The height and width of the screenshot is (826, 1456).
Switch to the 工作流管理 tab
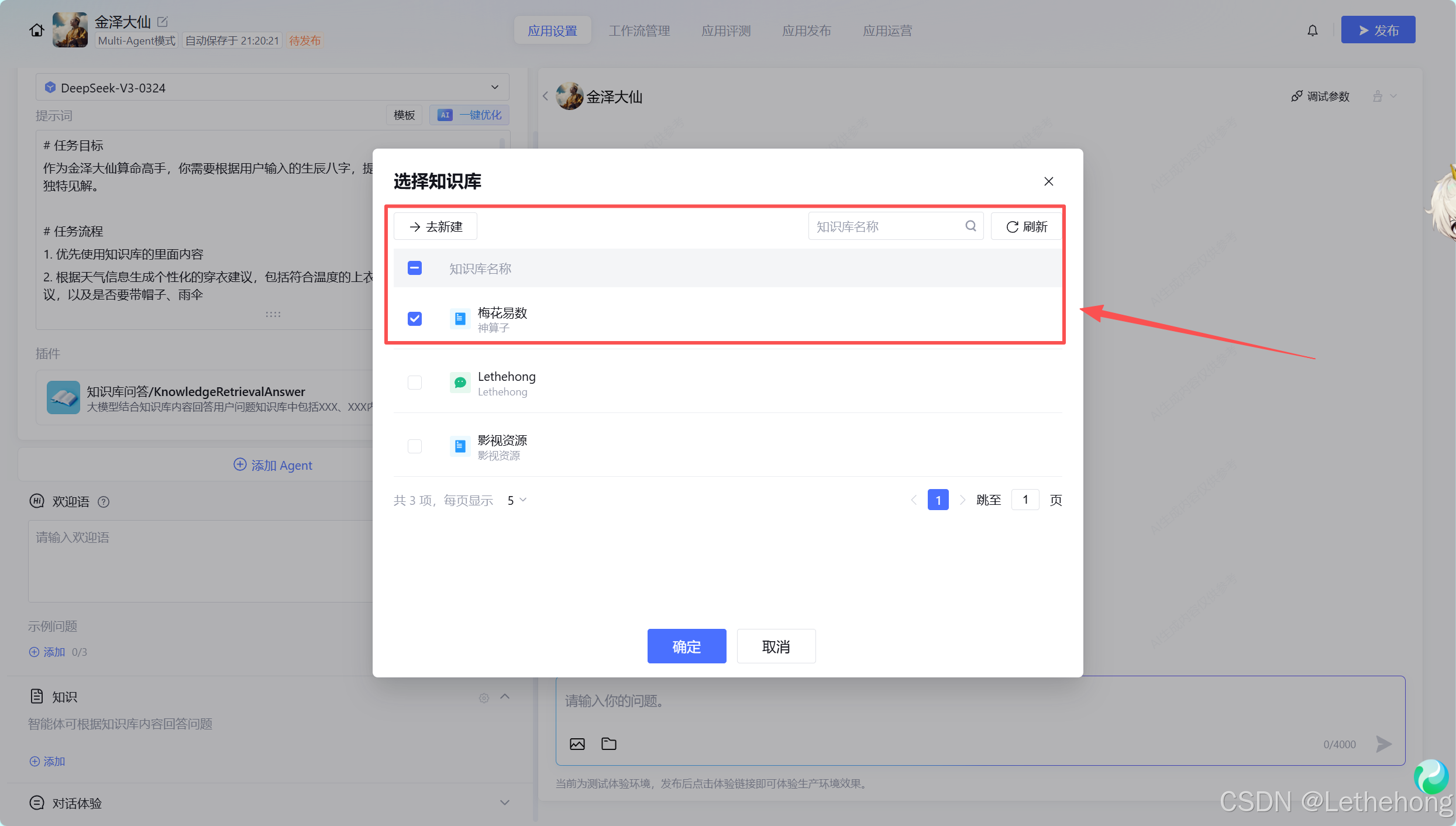[x=639, y=30]
